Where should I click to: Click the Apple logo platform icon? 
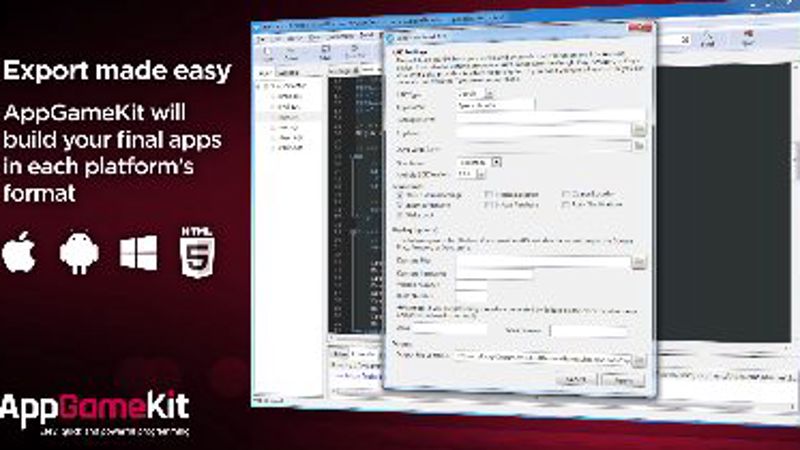(x=19, y=253)
